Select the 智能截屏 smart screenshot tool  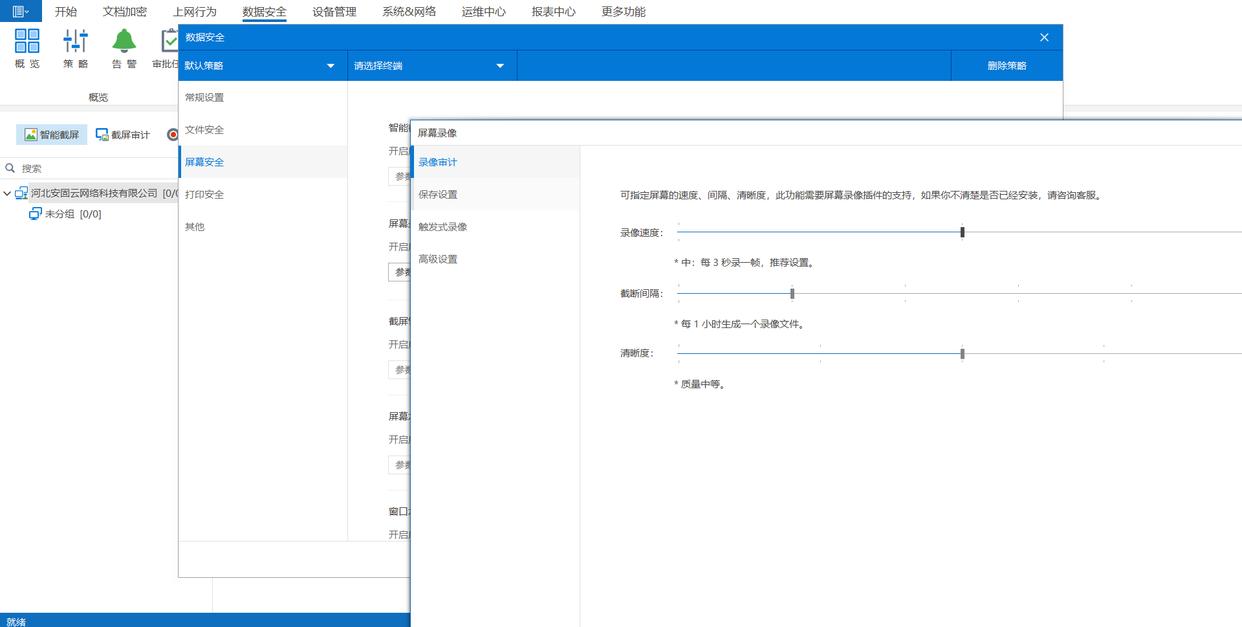pos(52,134)
